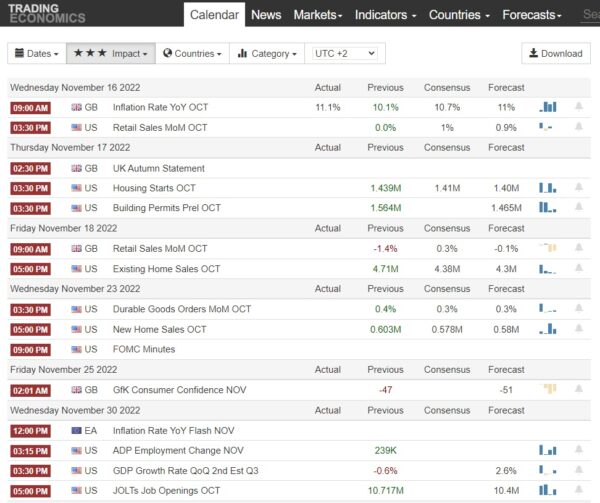Click the search field in the navbar
Image resolution: width=600 pixels, height=503 pixels.
coord(590,15)
